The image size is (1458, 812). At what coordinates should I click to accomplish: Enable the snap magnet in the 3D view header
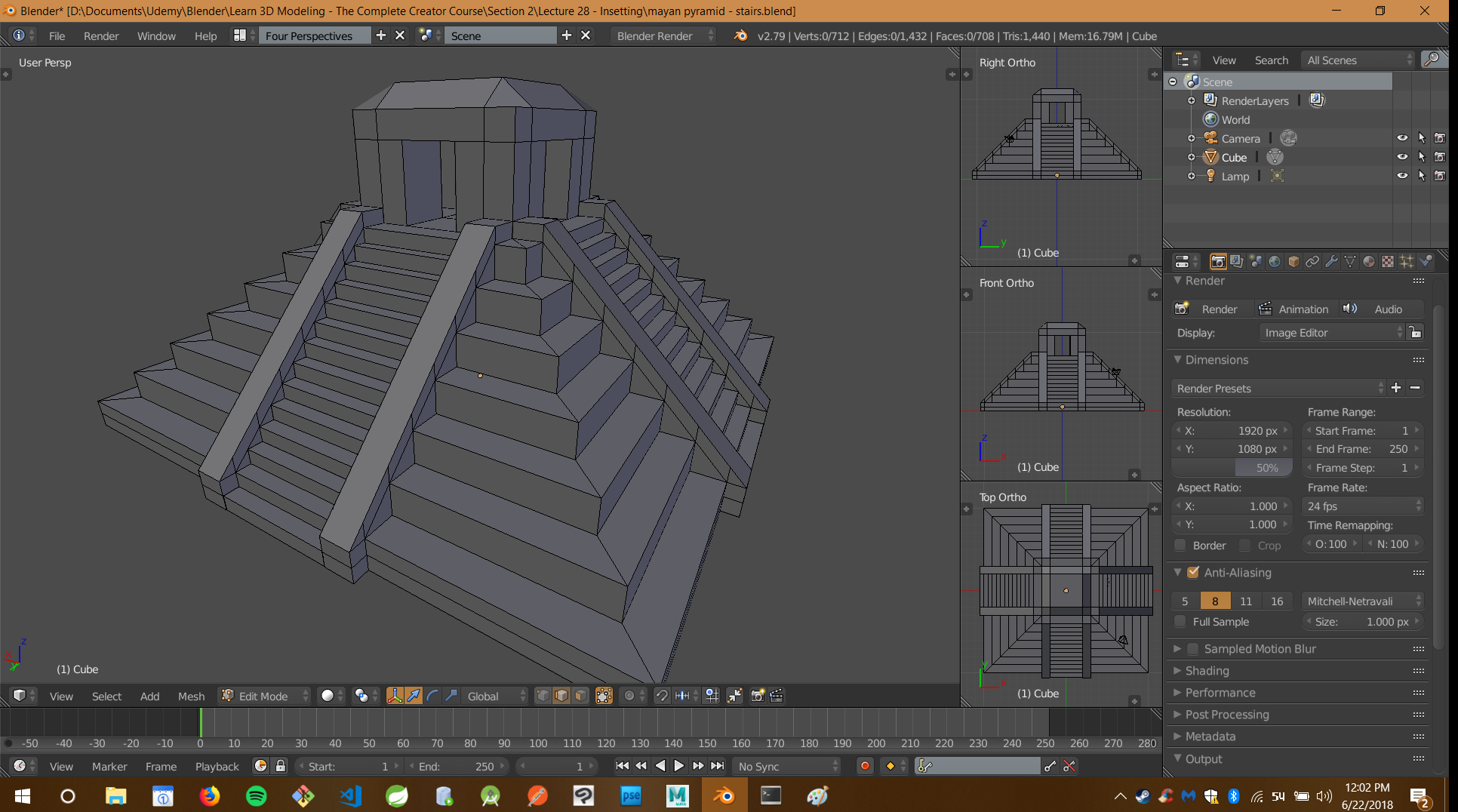point(663,695)
